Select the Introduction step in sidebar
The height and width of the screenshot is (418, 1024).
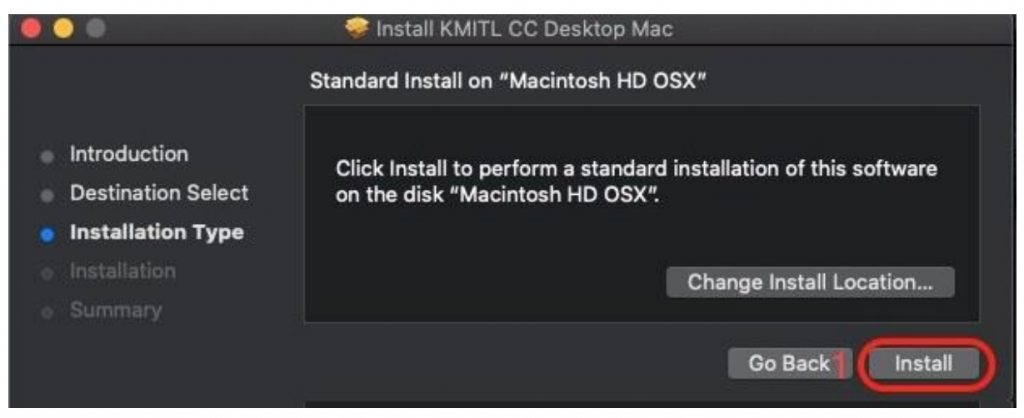tap(128, 154)
